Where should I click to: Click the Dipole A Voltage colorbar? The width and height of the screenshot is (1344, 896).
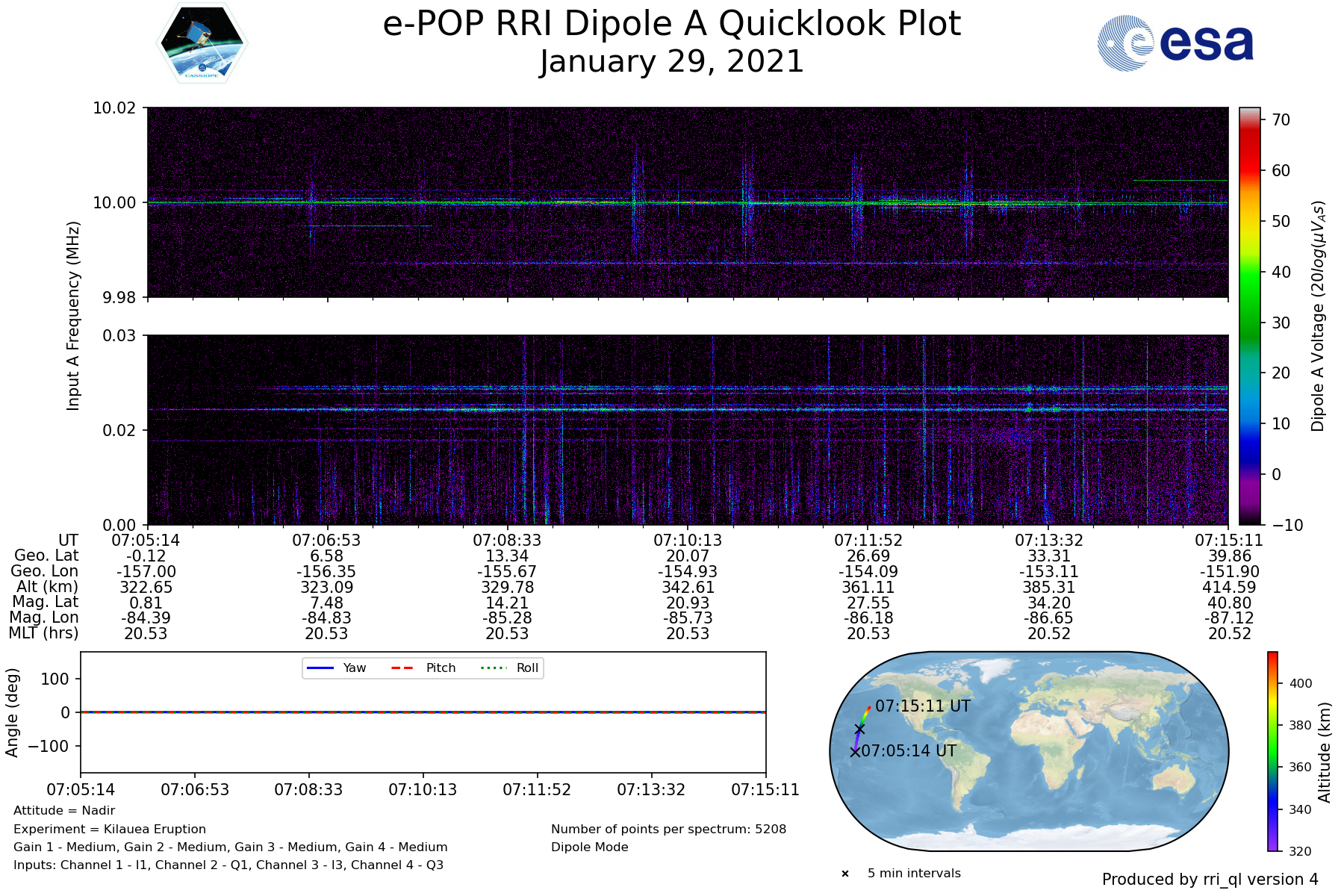(1249, 316)
